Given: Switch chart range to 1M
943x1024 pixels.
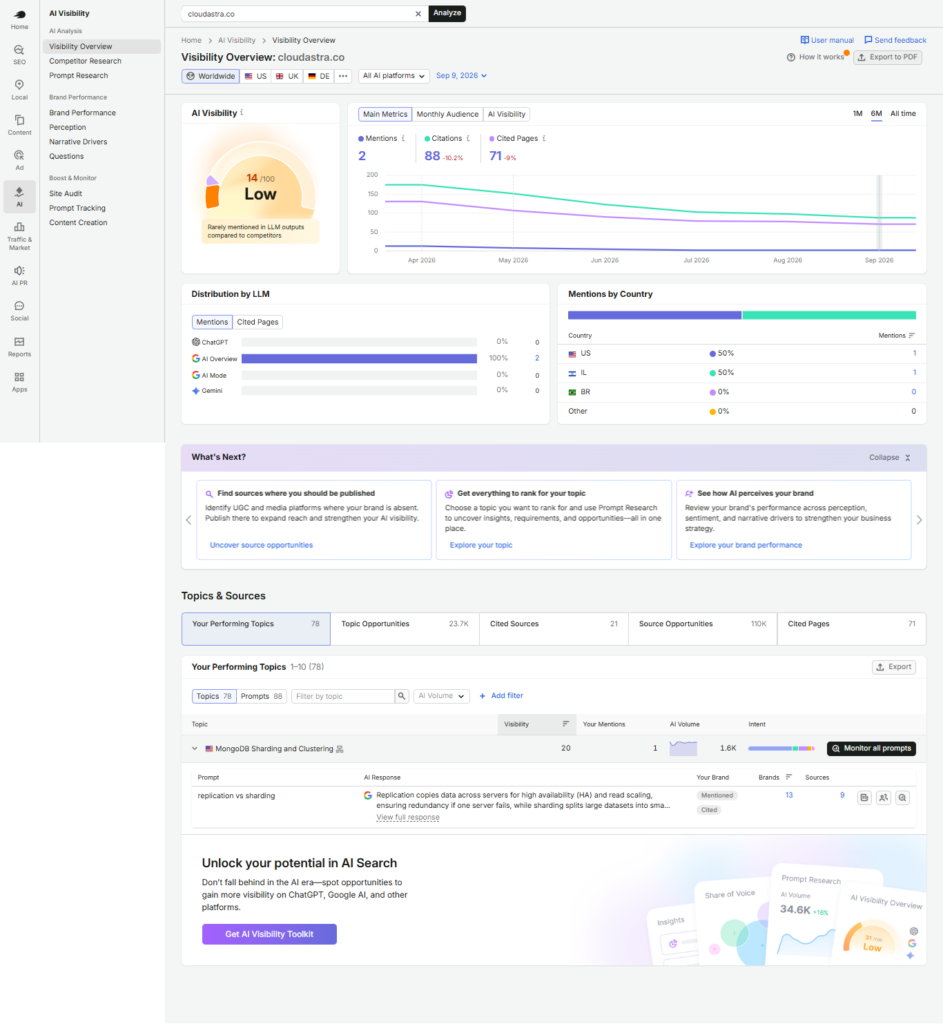Looking at the screenshot, I should 857,114.
